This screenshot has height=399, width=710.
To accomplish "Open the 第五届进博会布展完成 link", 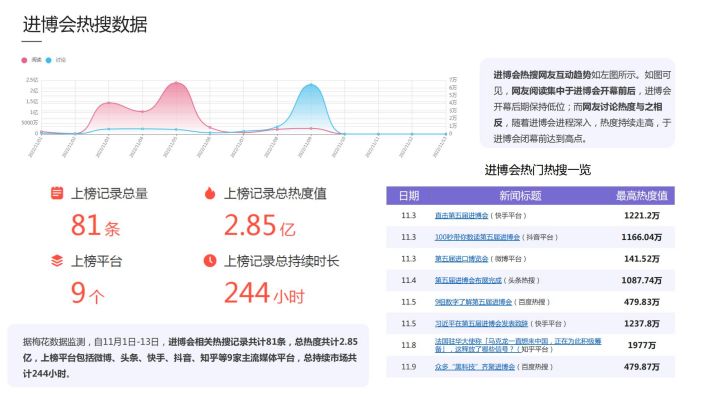I will pos(468,280).
